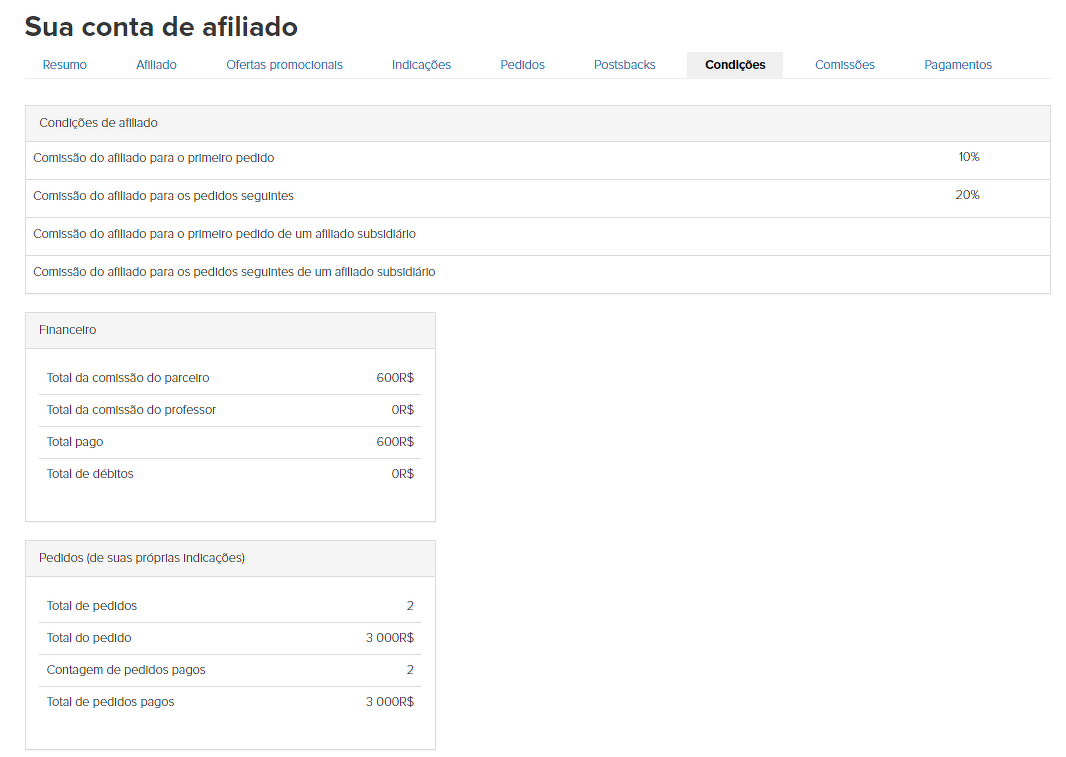The width and height of the screenshot is (1066, 757).
Task: Select the Indicações tab
Action: tap(421, 65)
